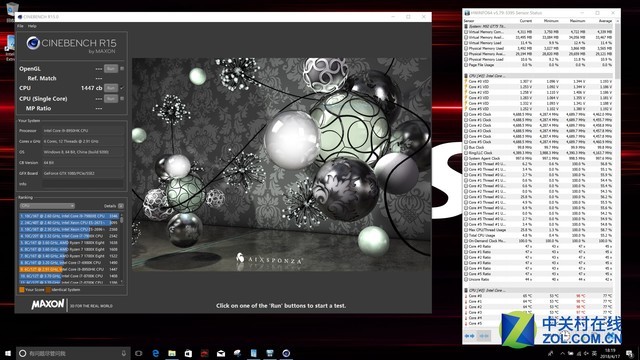Run the CPU (Single Core) test
The width and height of the screenshot is (640, 360).
pyautogui.click(x=111, y=98)
